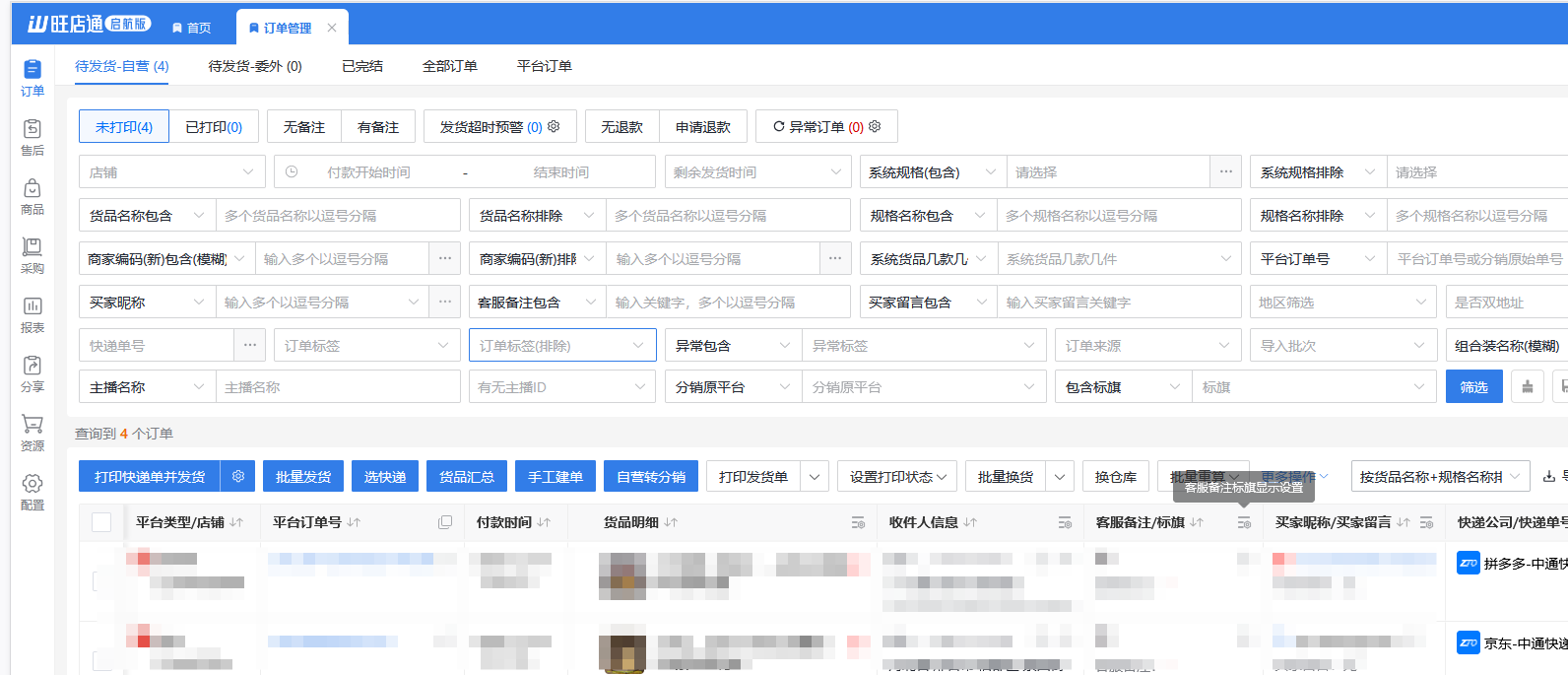The width and height of the screenshot is (1568, 675).
Task: Select the 无备注 filter toggle
Action: coord(304,127)
